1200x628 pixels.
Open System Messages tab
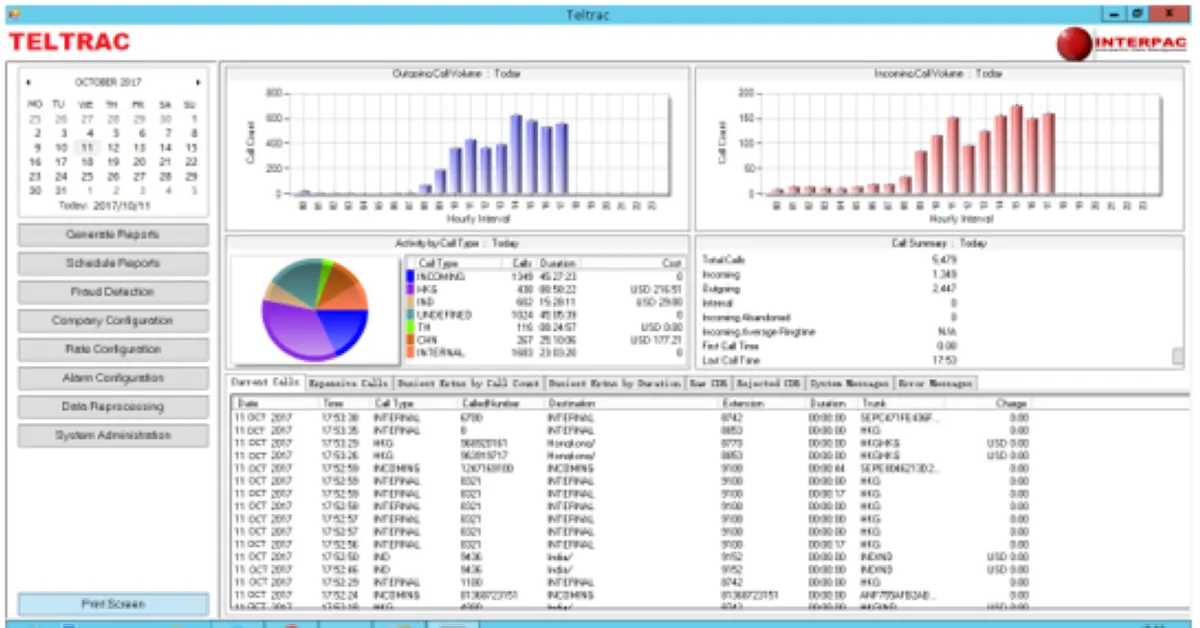tap(849, 383)
